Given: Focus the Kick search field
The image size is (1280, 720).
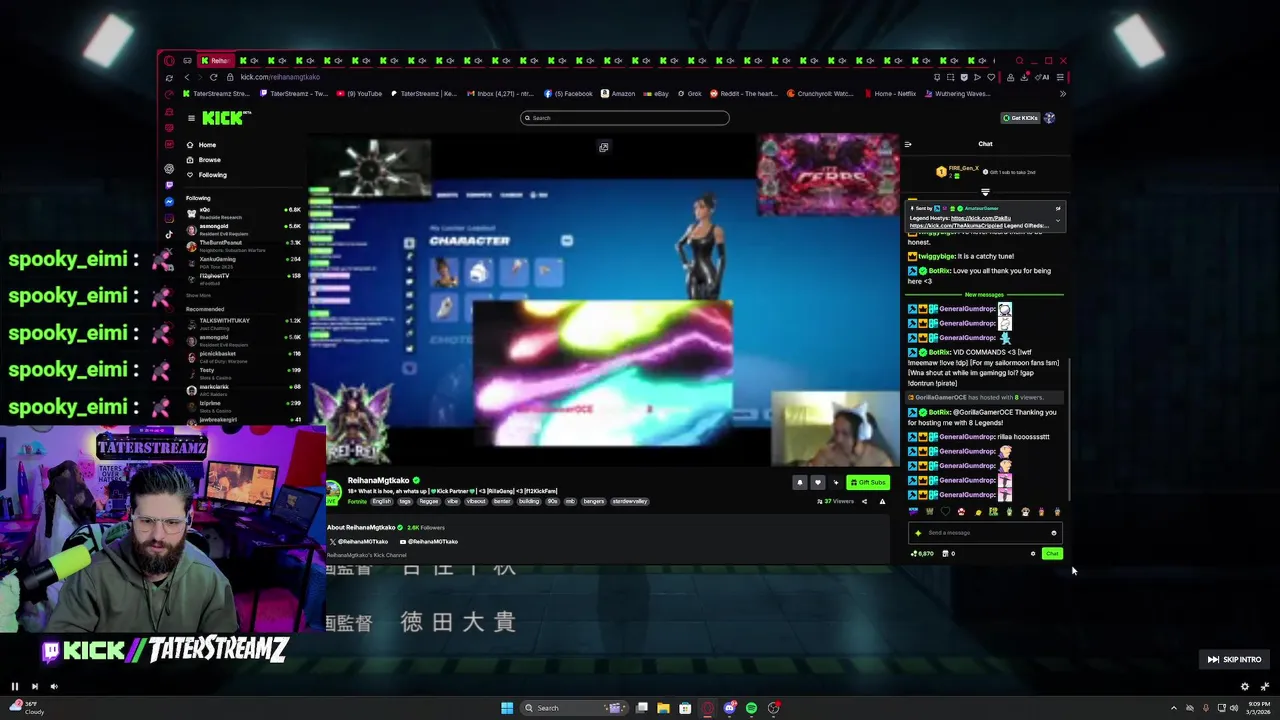Looking at the screenshot, I should point(625,118).
